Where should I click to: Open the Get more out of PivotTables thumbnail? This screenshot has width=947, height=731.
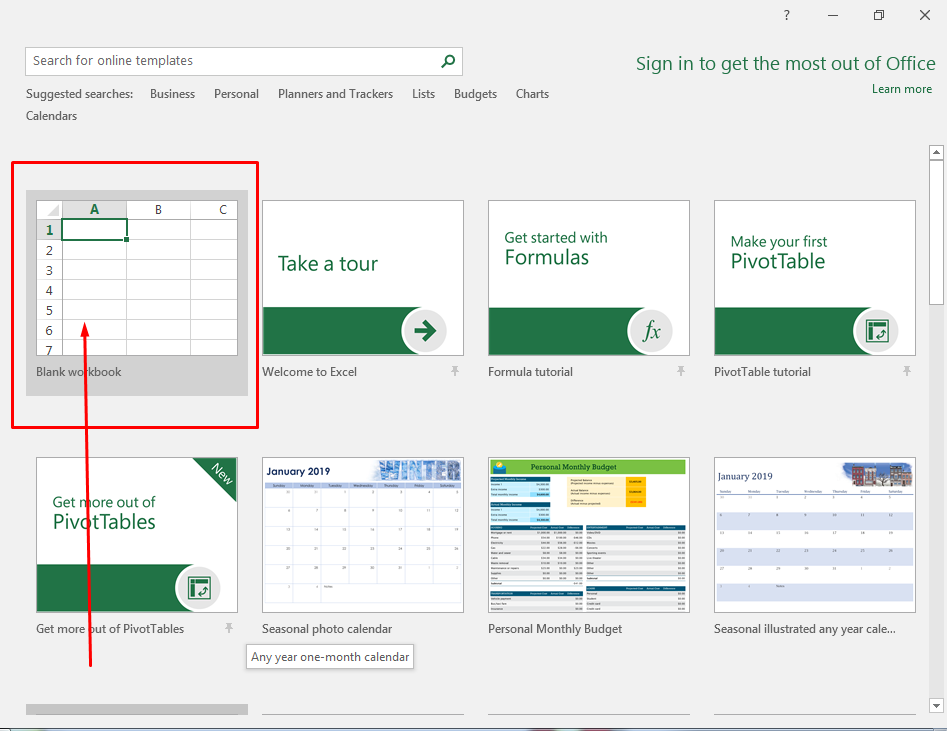(137, 535)
